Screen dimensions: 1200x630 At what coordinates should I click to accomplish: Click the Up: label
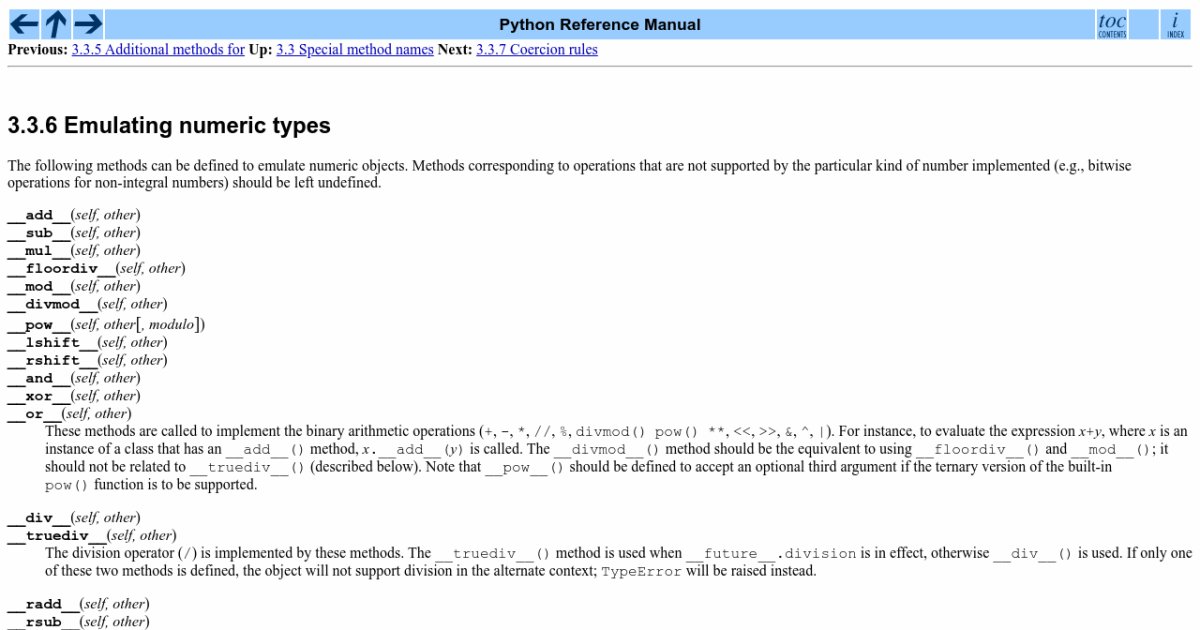coord(260,49)
